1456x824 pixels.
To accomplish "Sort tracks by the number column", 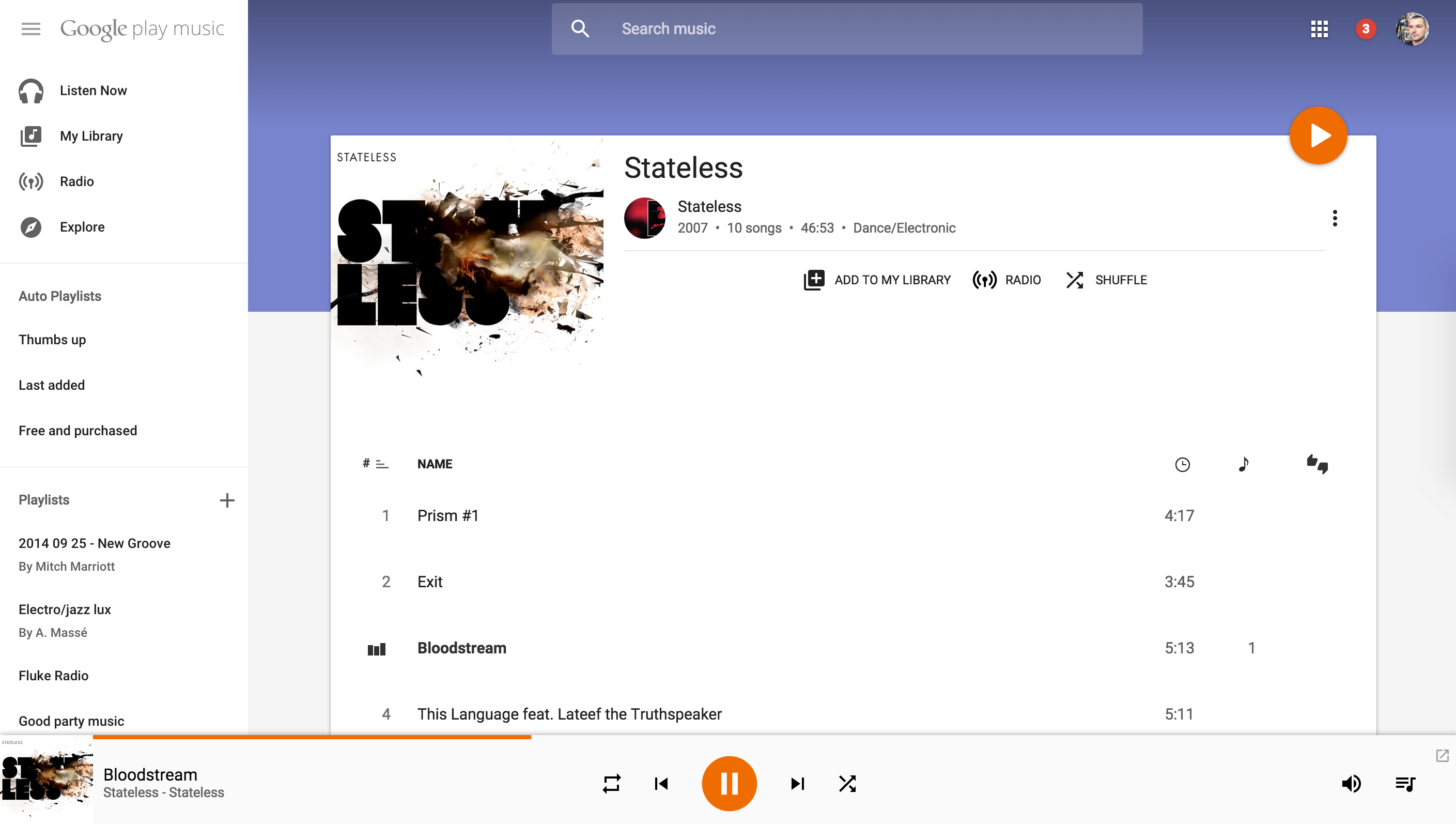I will pos(375,464).
